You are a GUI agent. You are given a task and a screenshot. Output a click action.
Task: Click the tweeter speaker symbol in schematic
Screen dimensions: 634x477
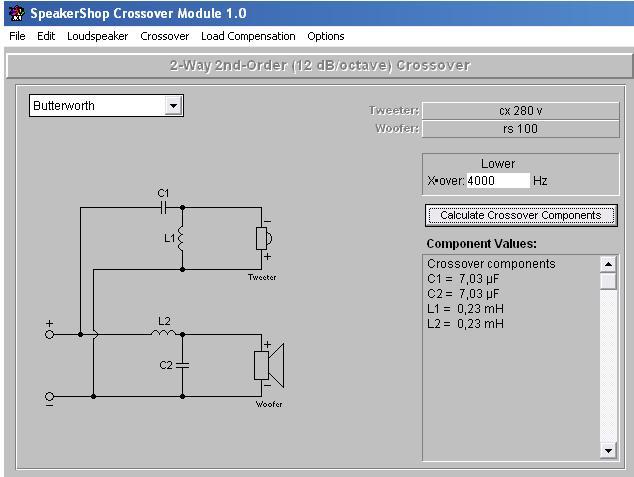[x=264, y=238]
